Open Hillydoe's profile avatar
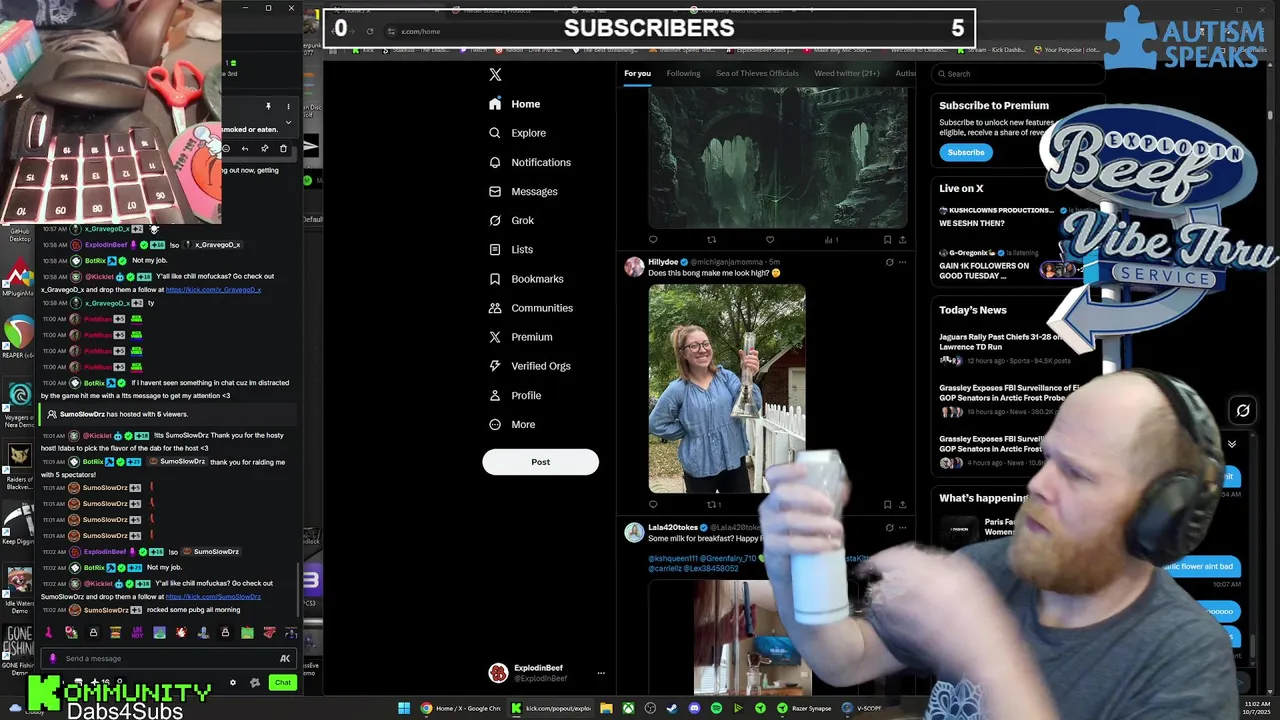This screenshot has width=1280, height=720. (x=634, y=266)
